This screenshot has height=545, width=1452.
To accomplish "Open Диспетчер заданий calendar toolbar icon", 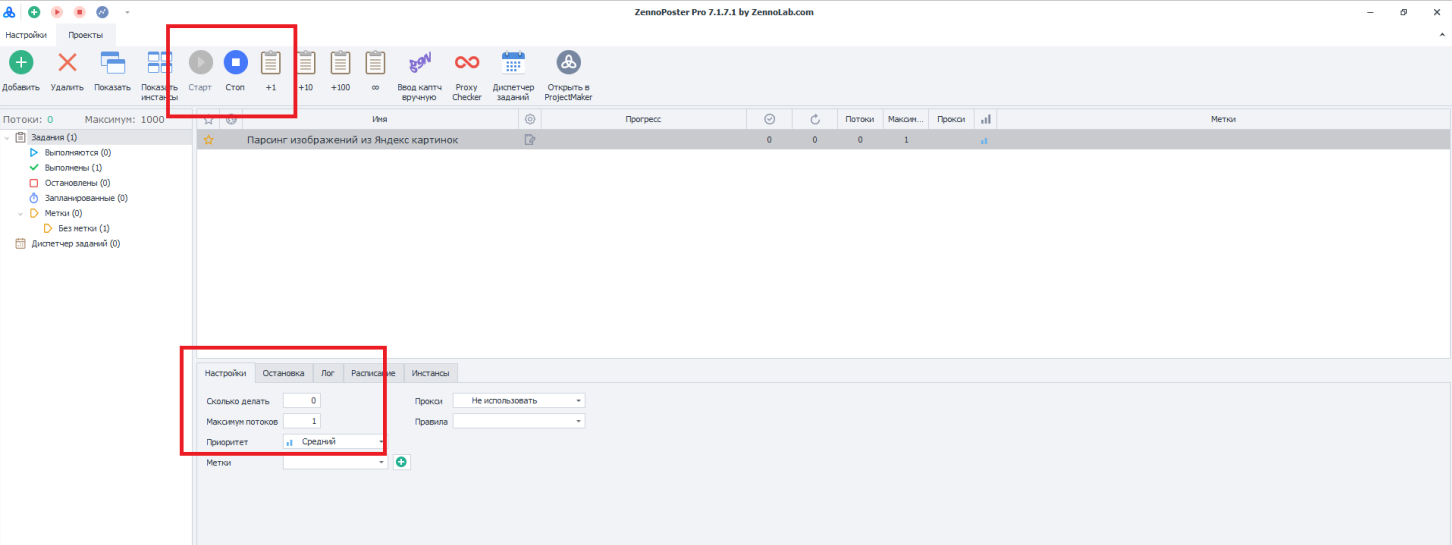I will 513,63.
